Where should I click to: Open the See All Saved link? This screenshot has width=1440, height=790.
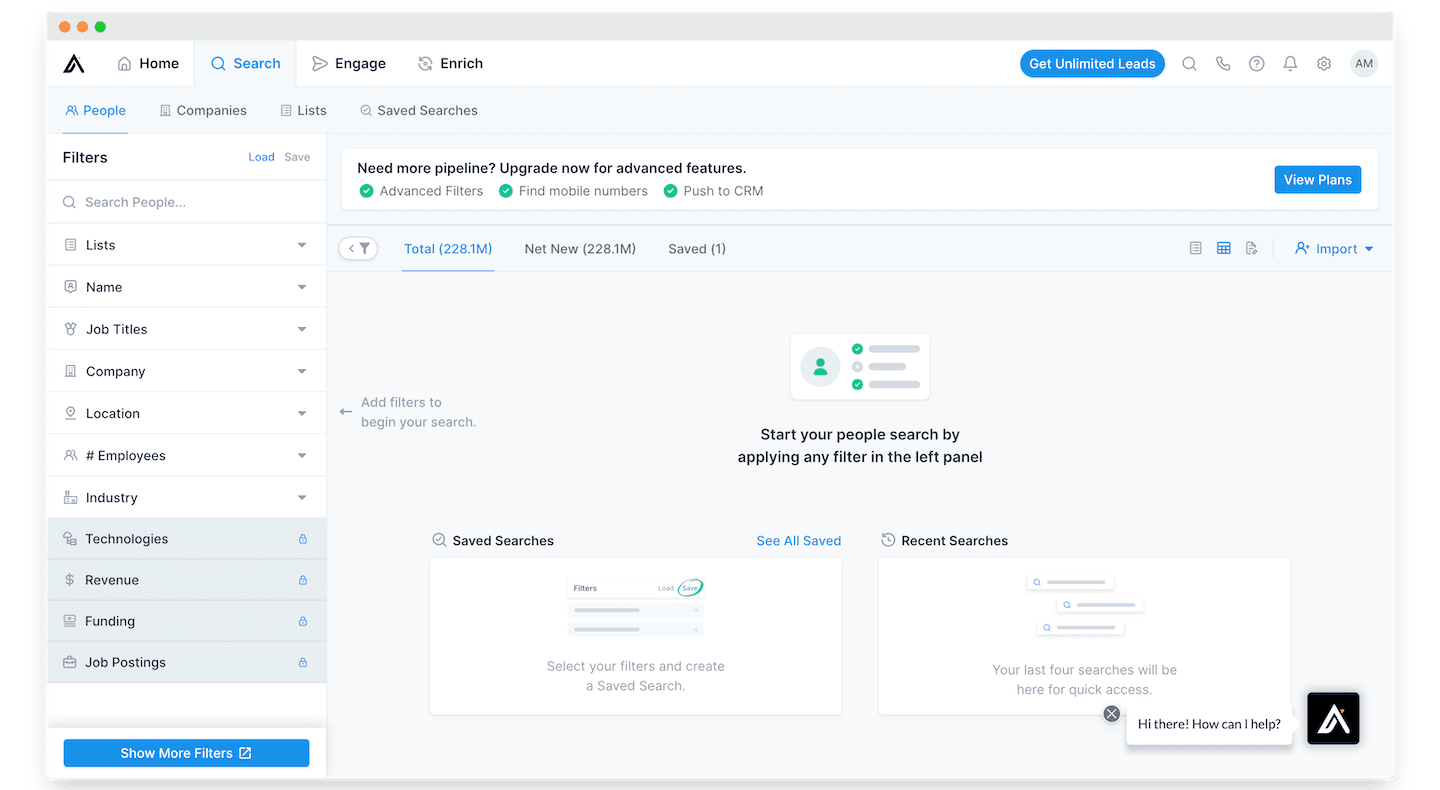(x=798, y=540)
